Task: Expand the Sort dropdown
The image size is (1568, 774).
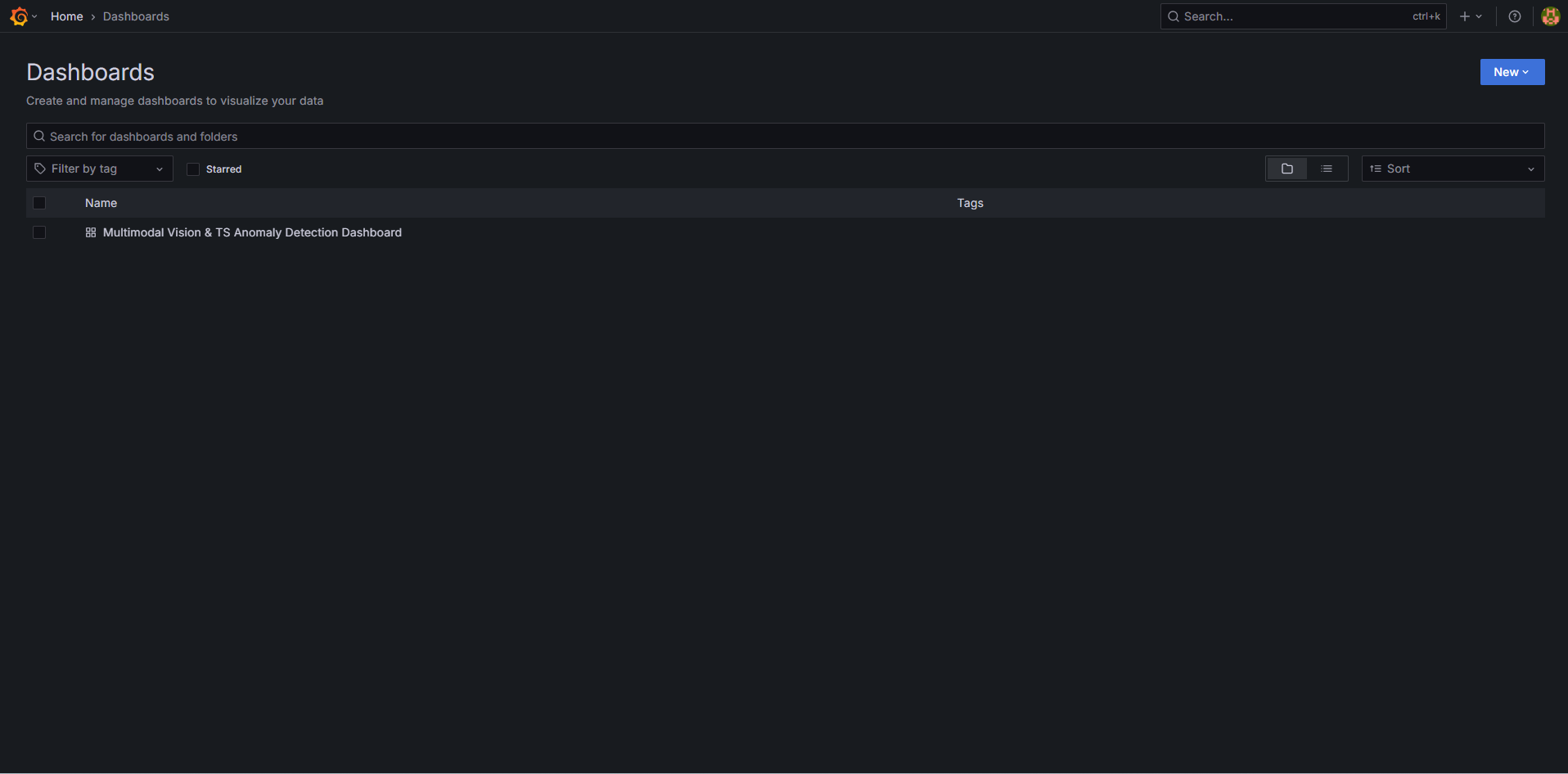Action: (x=1453, y=169)
